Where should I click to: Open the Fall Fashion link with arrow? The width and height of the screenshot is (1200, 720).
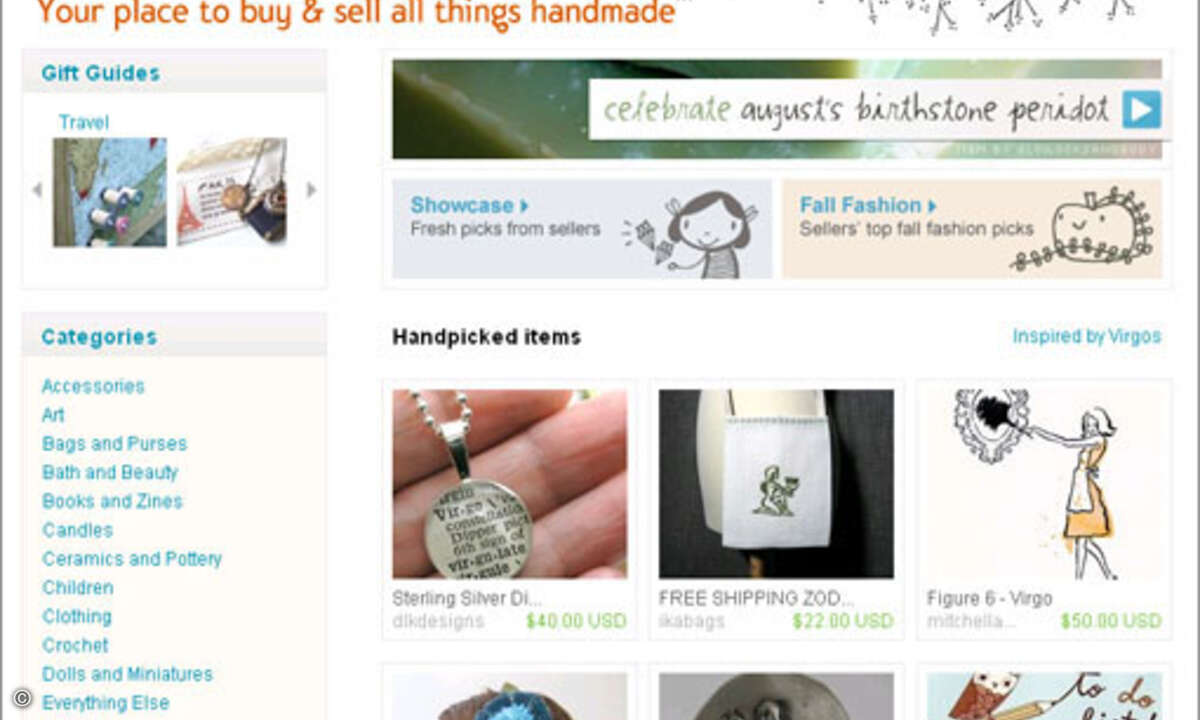click(x=868, y=205)
